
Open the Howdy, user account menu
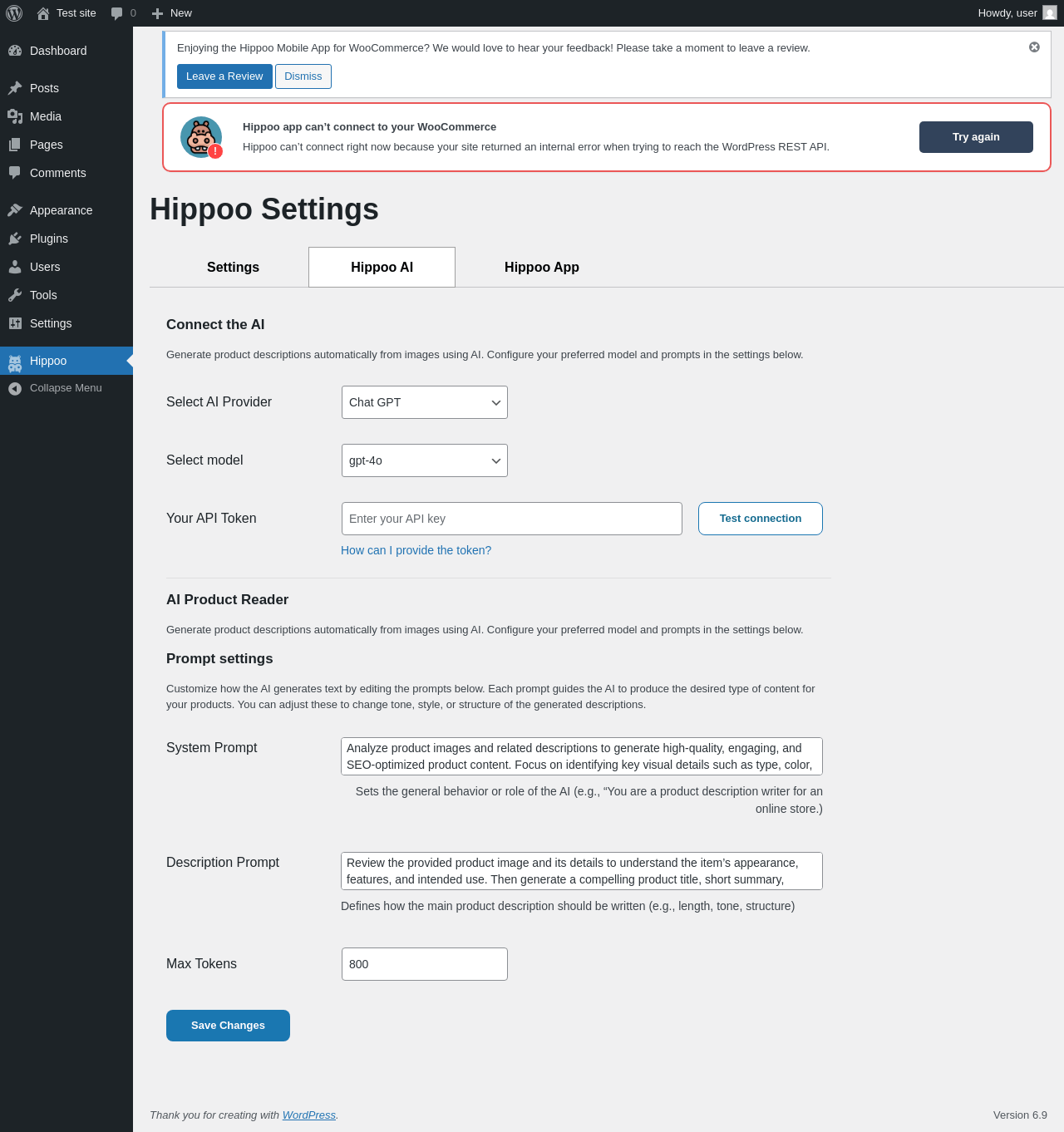1017,13
